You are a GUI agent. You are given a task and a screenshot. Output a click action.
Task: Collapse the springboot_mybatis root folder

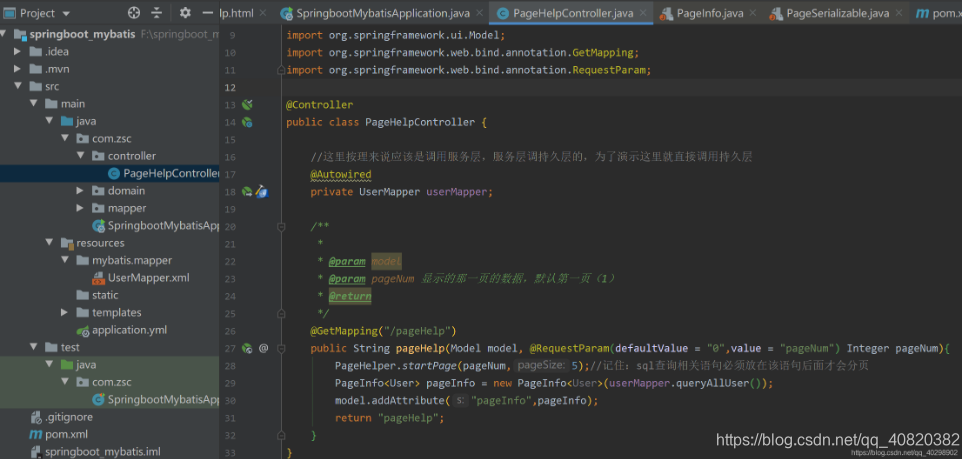pyautogui.click(x=4, y=34)
